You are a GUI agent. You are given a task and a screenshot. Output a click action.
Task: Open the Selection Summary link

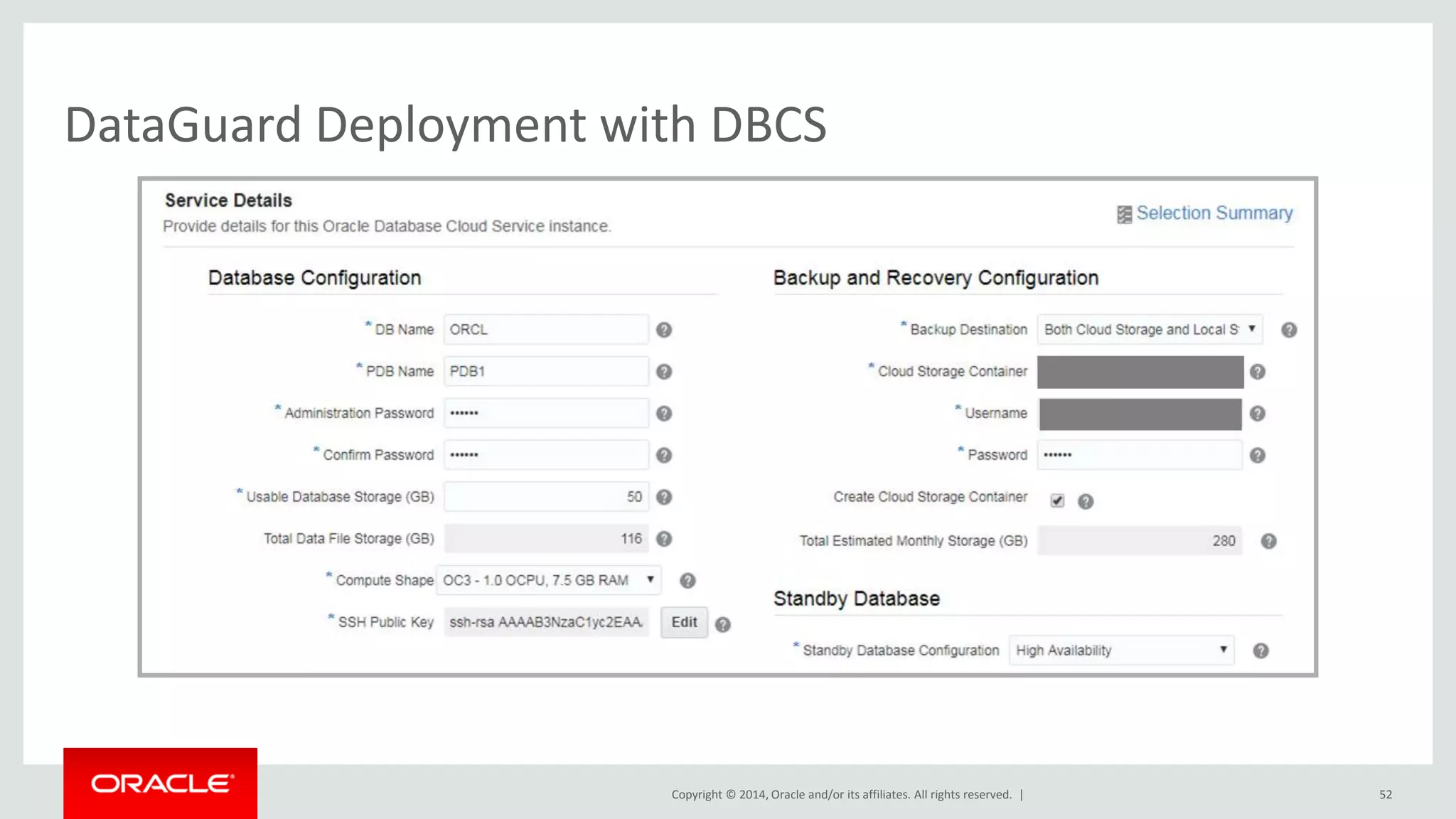[x=1214, y=213]
